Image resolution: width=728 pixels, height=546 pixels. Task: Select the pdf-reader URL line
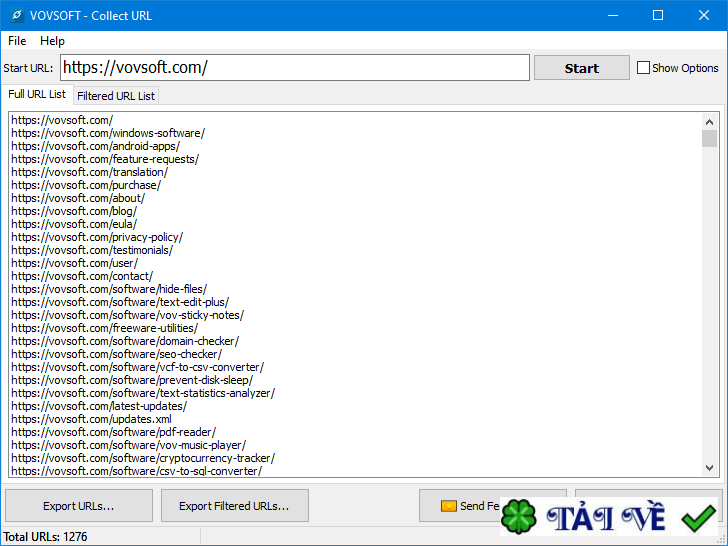[114, 432]
